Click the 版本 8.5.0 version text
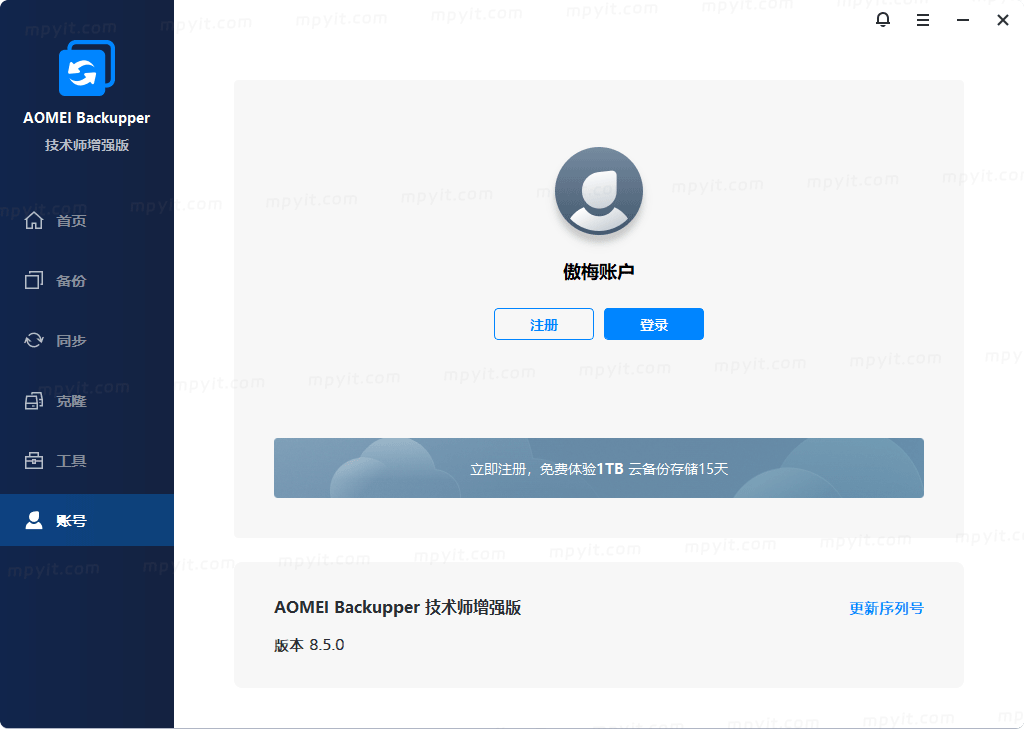Viewport: 1024px width, 729px height. click(x=309, y=645)
